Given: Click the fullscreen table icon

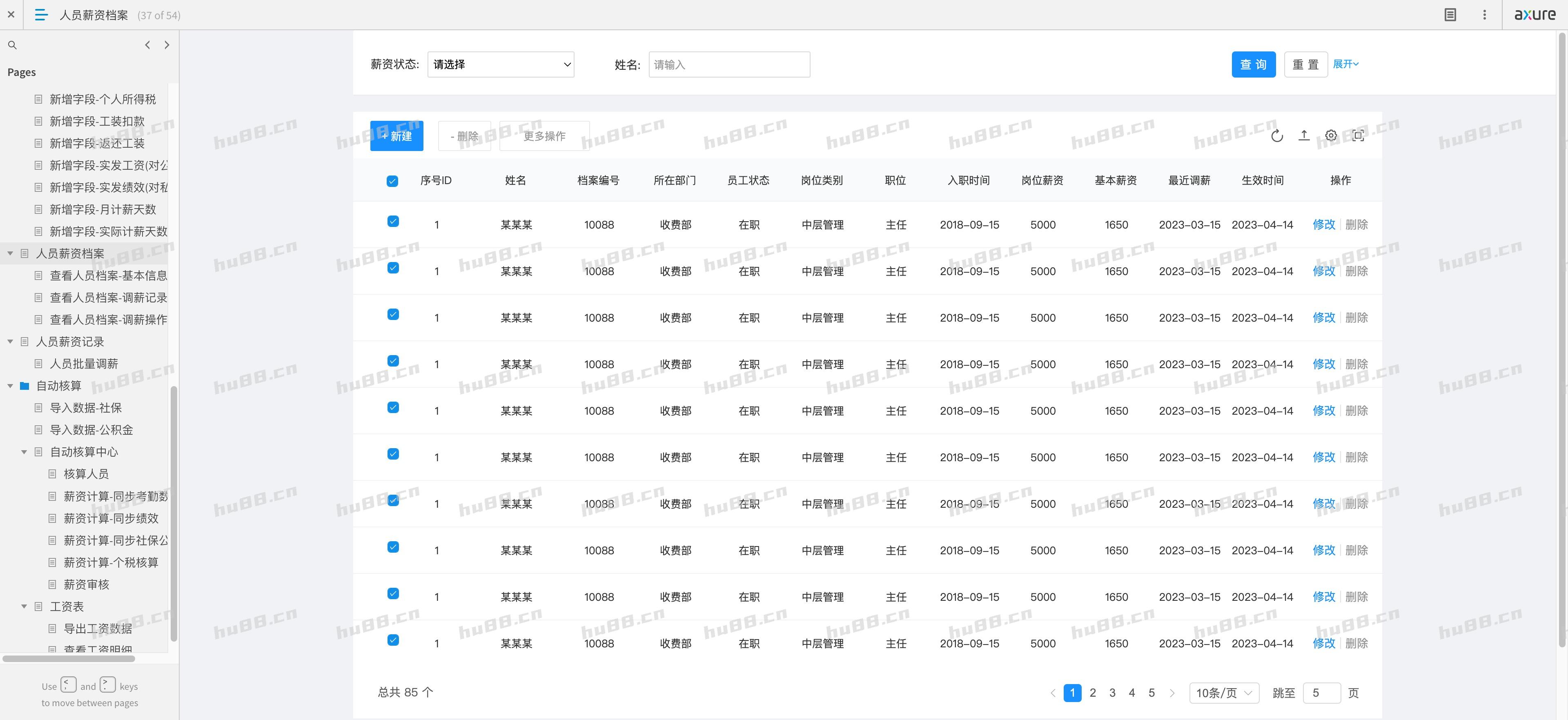Looking at the screenshot, I should point(1358,136).
